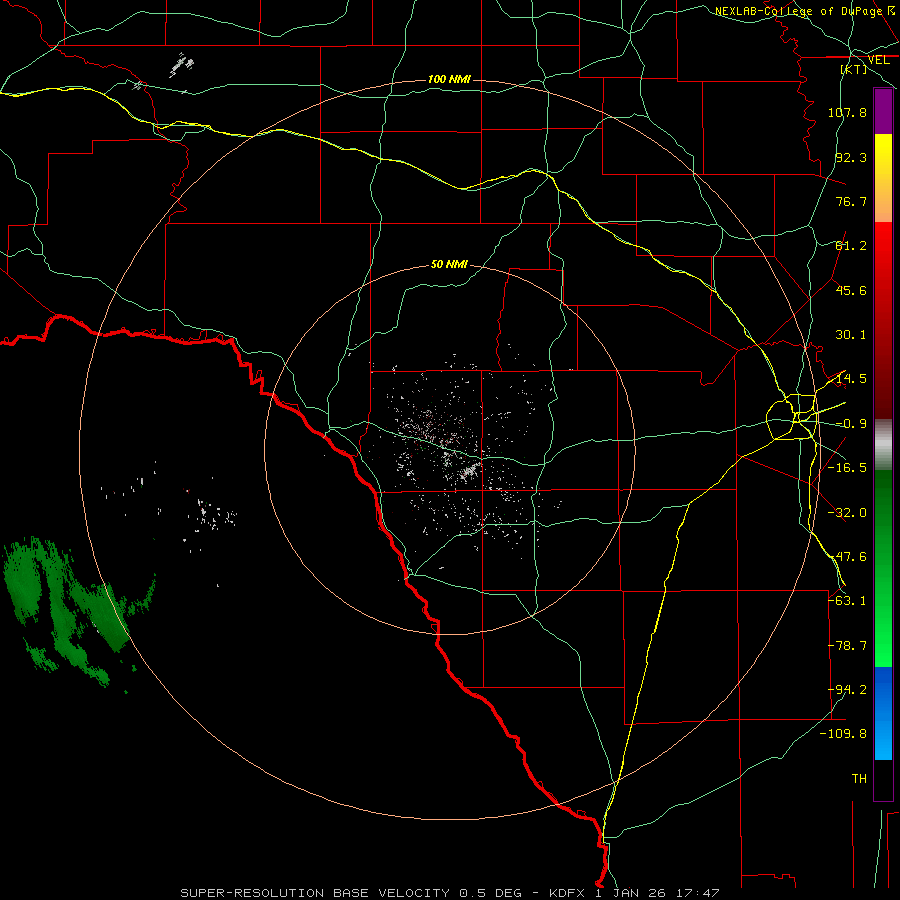This screenshot has width=900, height=900.
Task: Select the -109.8 legend value
Action: click(843, 734)
